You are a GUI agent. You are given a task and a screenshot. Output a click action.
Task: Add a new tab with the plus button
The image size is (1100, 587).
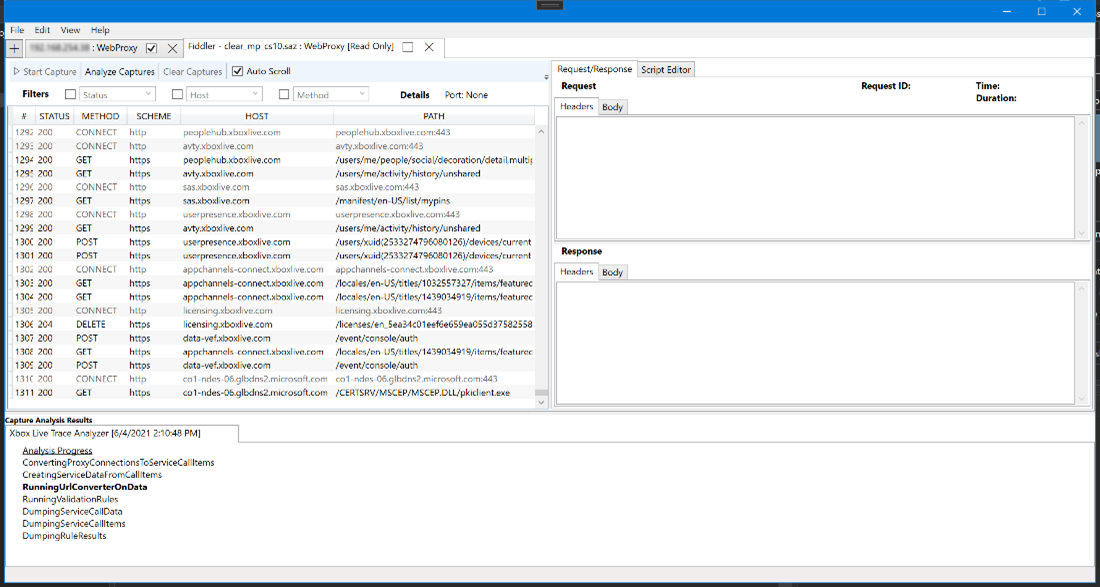pos(15,48)
